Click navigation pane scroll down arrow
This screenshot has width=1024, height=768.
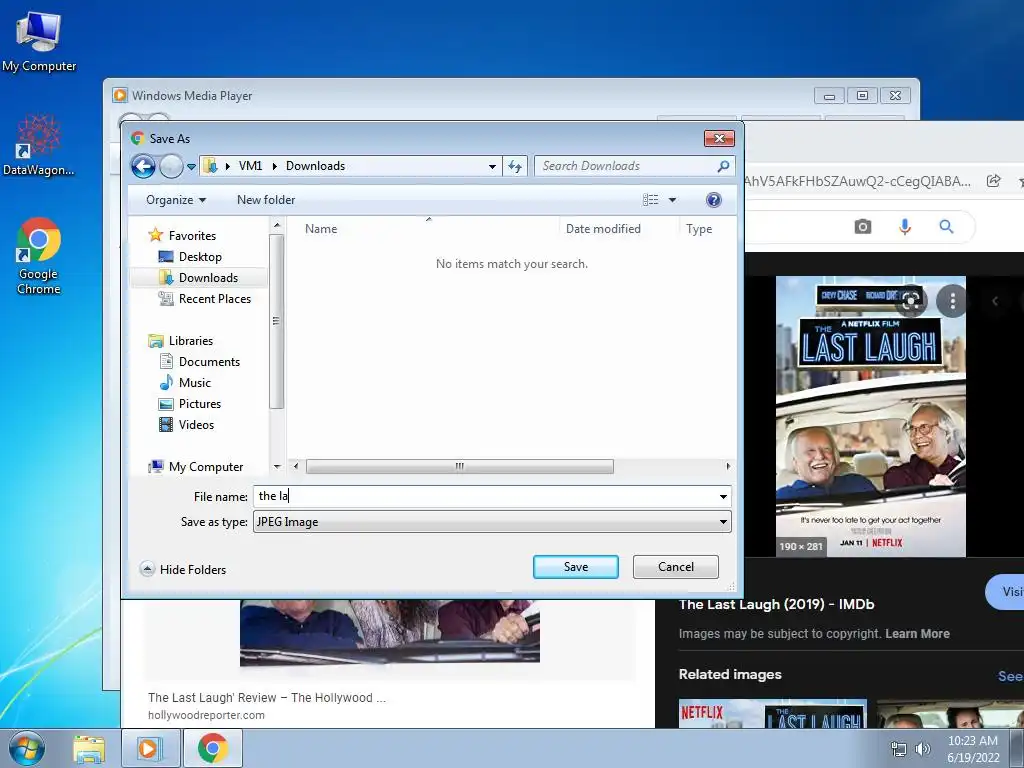pyautogui.click(x=276, y=466)
